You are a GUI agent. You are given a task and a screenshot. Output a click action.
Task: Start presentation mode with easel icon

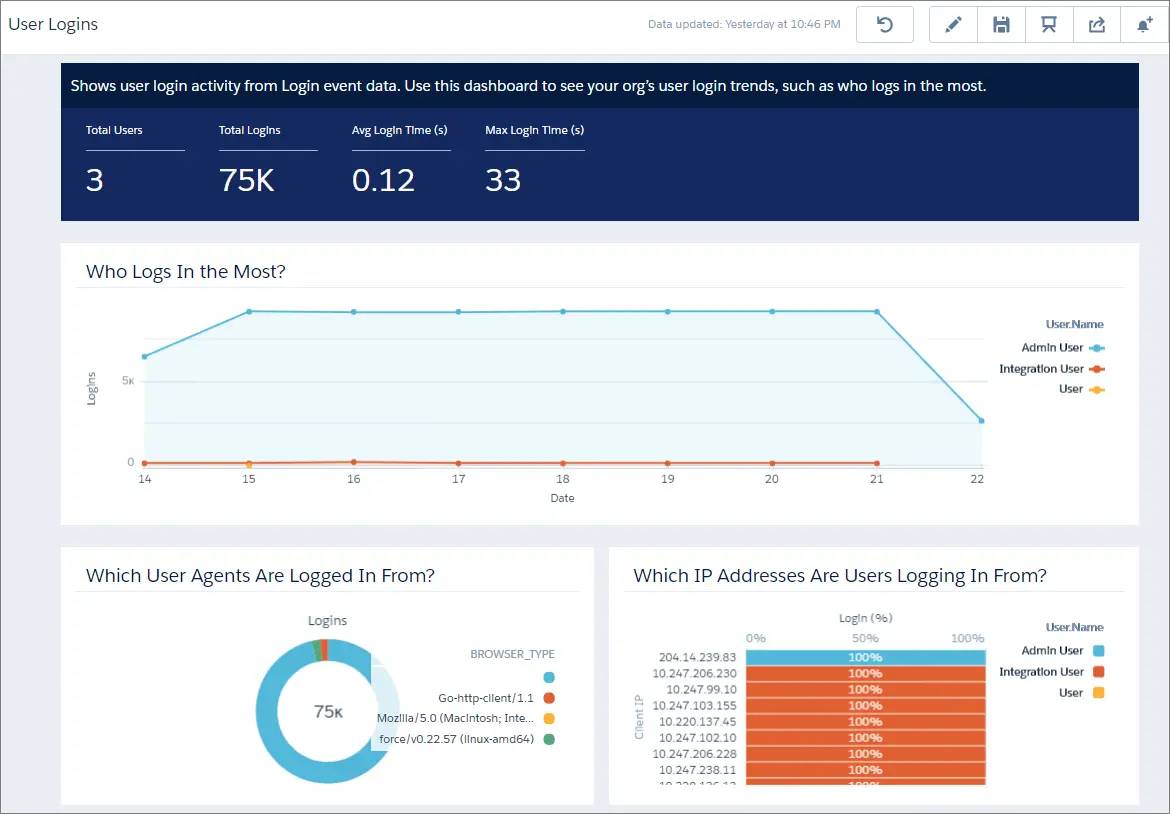point(1048,25)
